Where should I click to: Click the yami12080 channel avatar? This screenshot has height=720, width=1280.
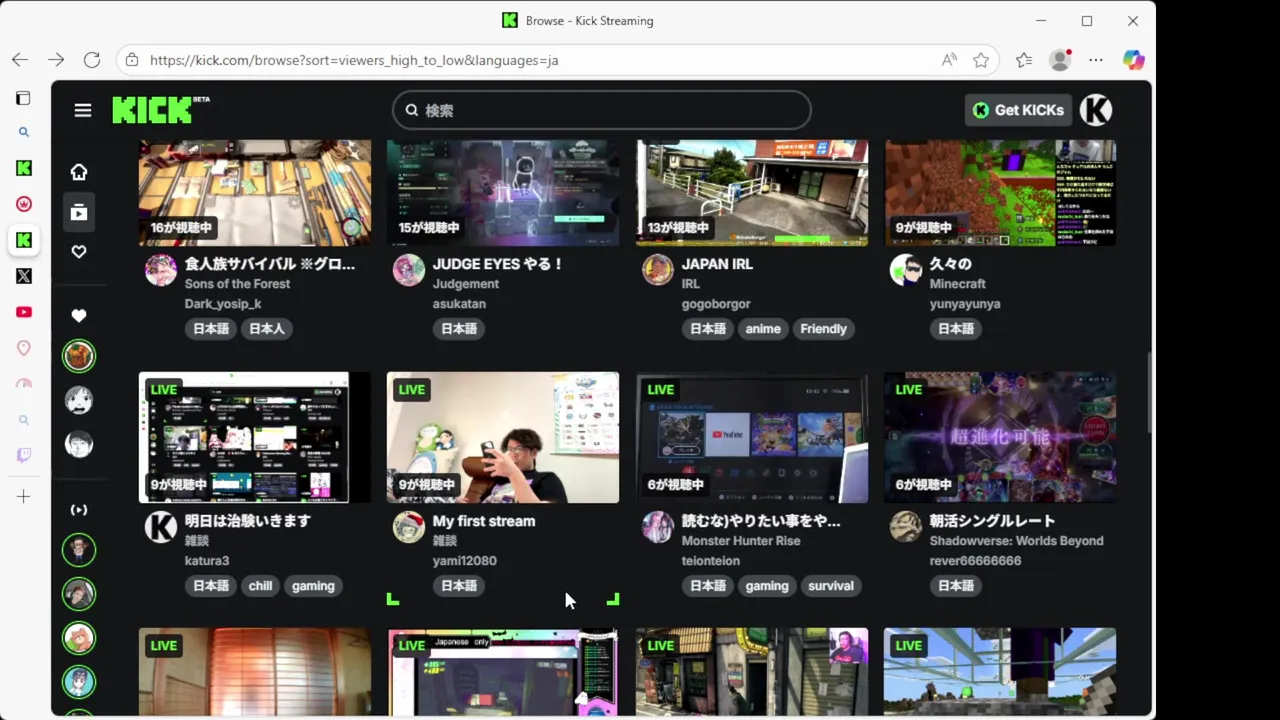[409, 527]
